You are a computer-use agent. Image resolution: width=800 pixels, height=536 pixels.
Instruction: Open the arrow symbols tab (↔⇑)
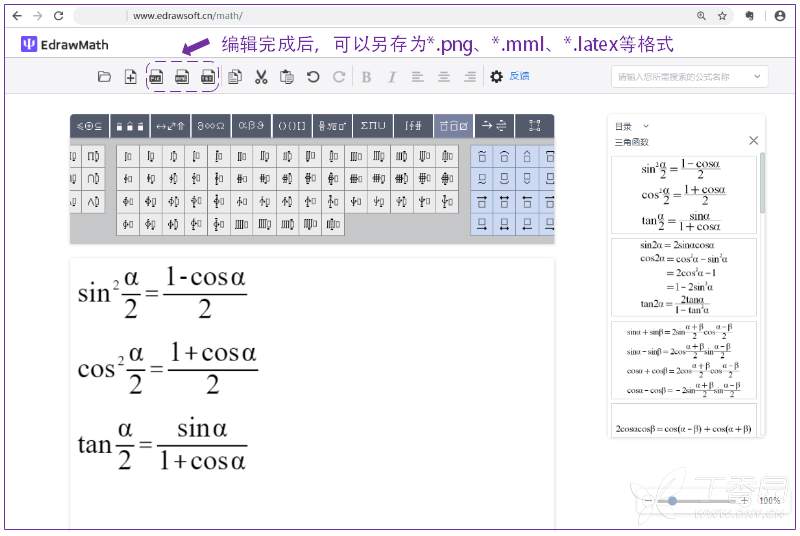pyautogui.click(x=170, y=126)
